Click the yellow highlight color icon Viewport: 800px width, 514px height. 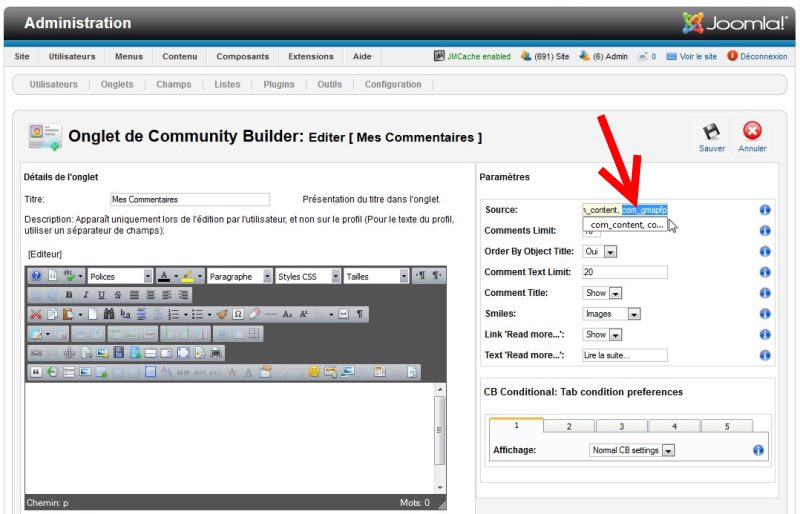[187, 276]
